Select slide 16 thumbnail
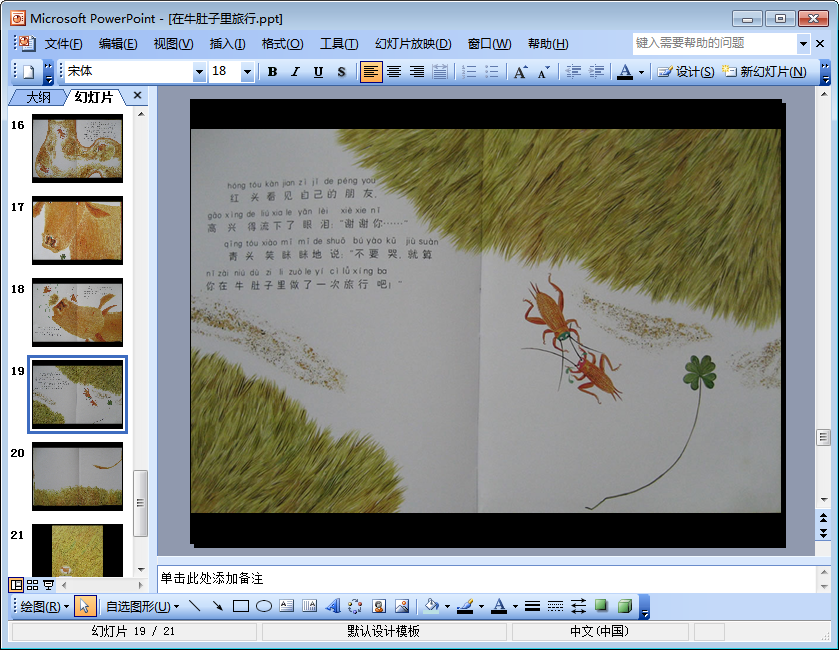 pos(78,148)
